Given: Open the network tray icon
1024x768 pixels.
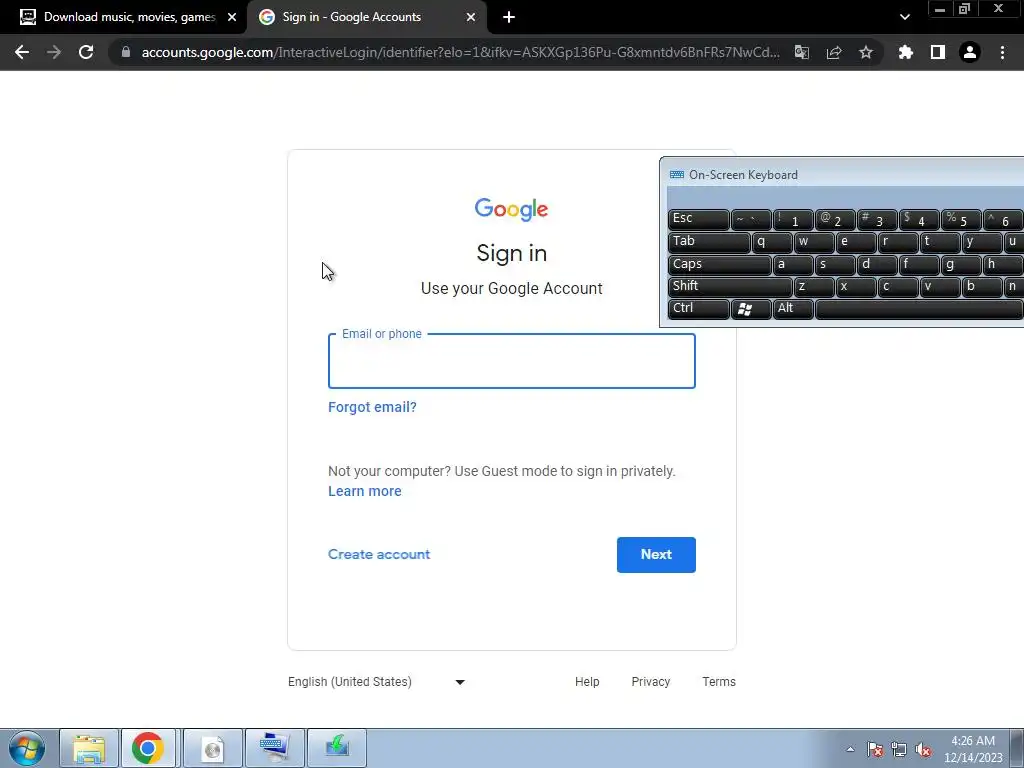Looking at the screenshot, I should click(x=899, y=750).
